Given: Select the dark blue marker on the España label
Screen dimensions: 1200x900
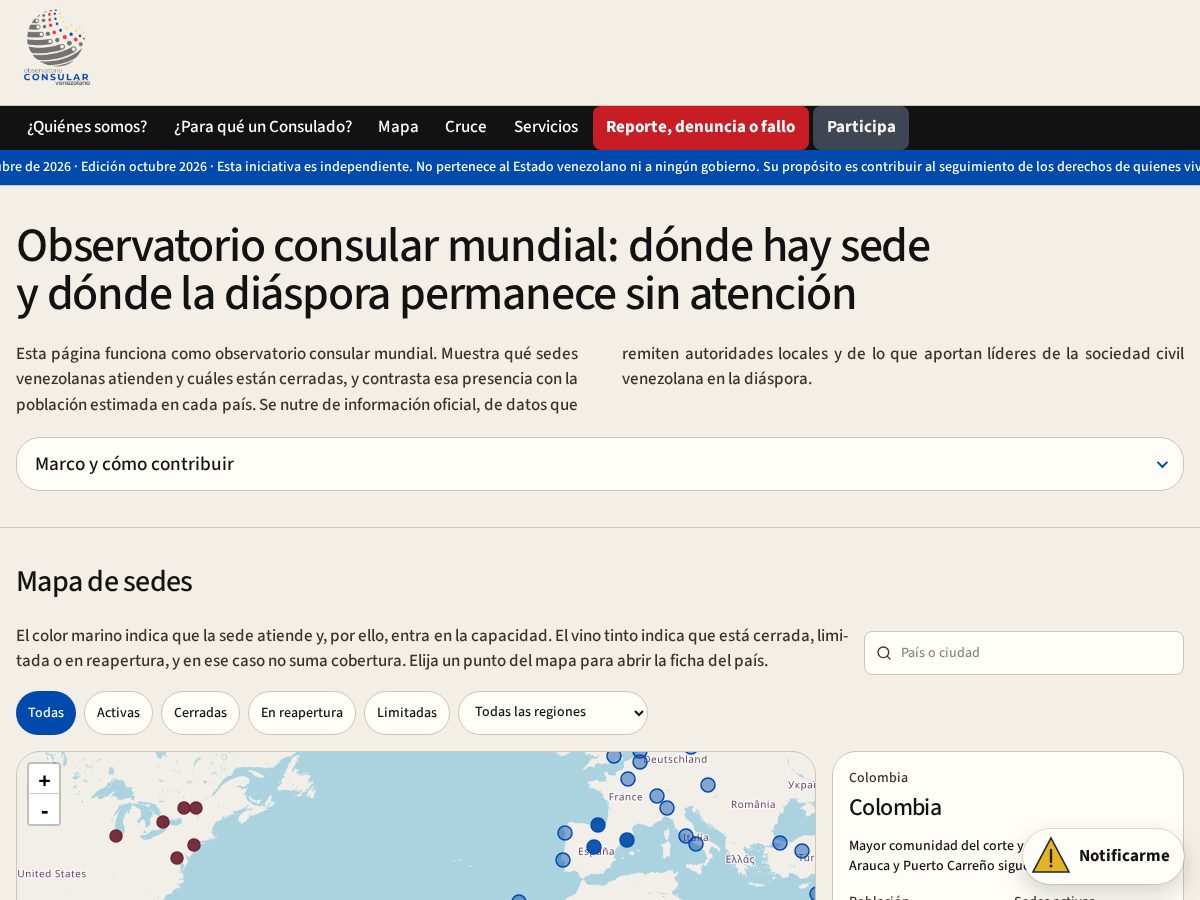Looking at the screenshot, I should point(594,847).
